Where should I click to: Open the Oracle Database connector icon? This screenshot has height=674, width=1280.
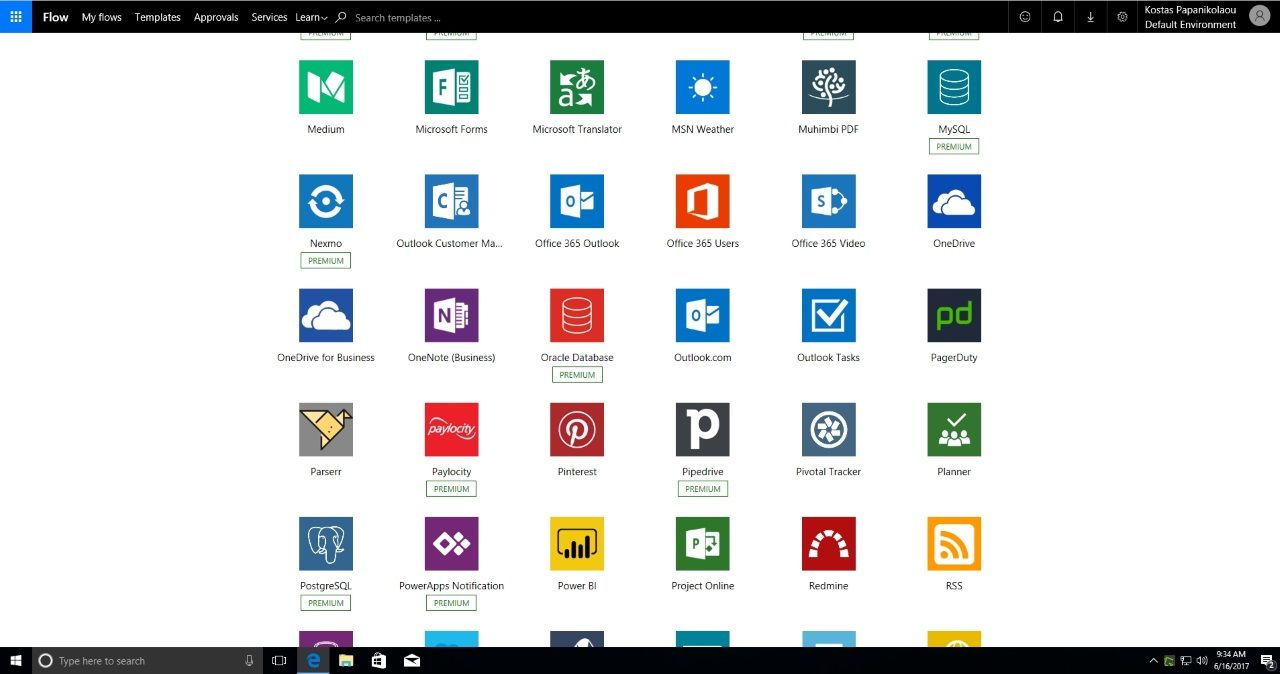coord(577,315)
